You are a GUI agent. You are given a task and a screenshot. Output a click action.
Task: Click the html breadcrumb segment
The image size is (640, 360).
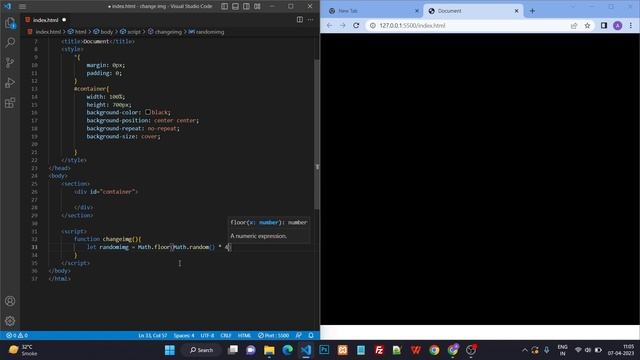click(78, 32)
